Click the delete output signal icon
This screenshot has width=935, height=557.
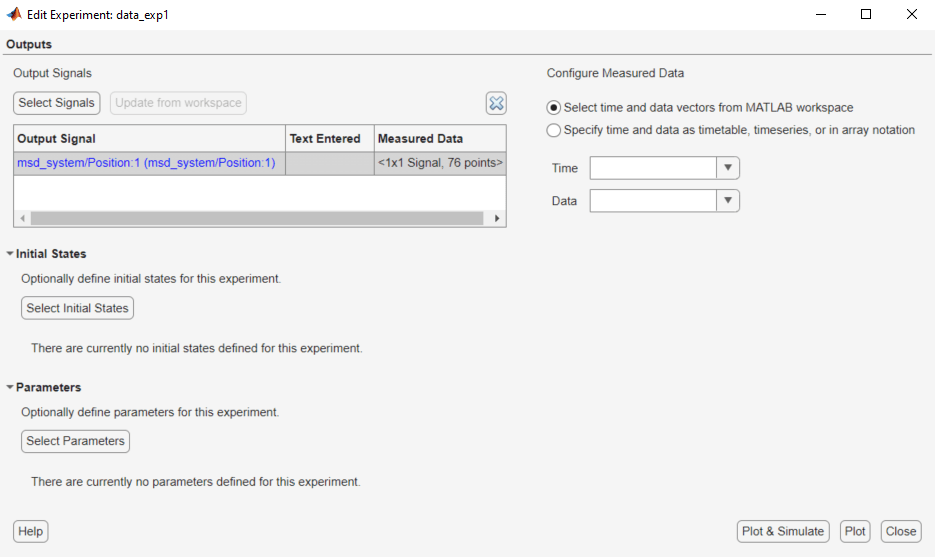496,103
